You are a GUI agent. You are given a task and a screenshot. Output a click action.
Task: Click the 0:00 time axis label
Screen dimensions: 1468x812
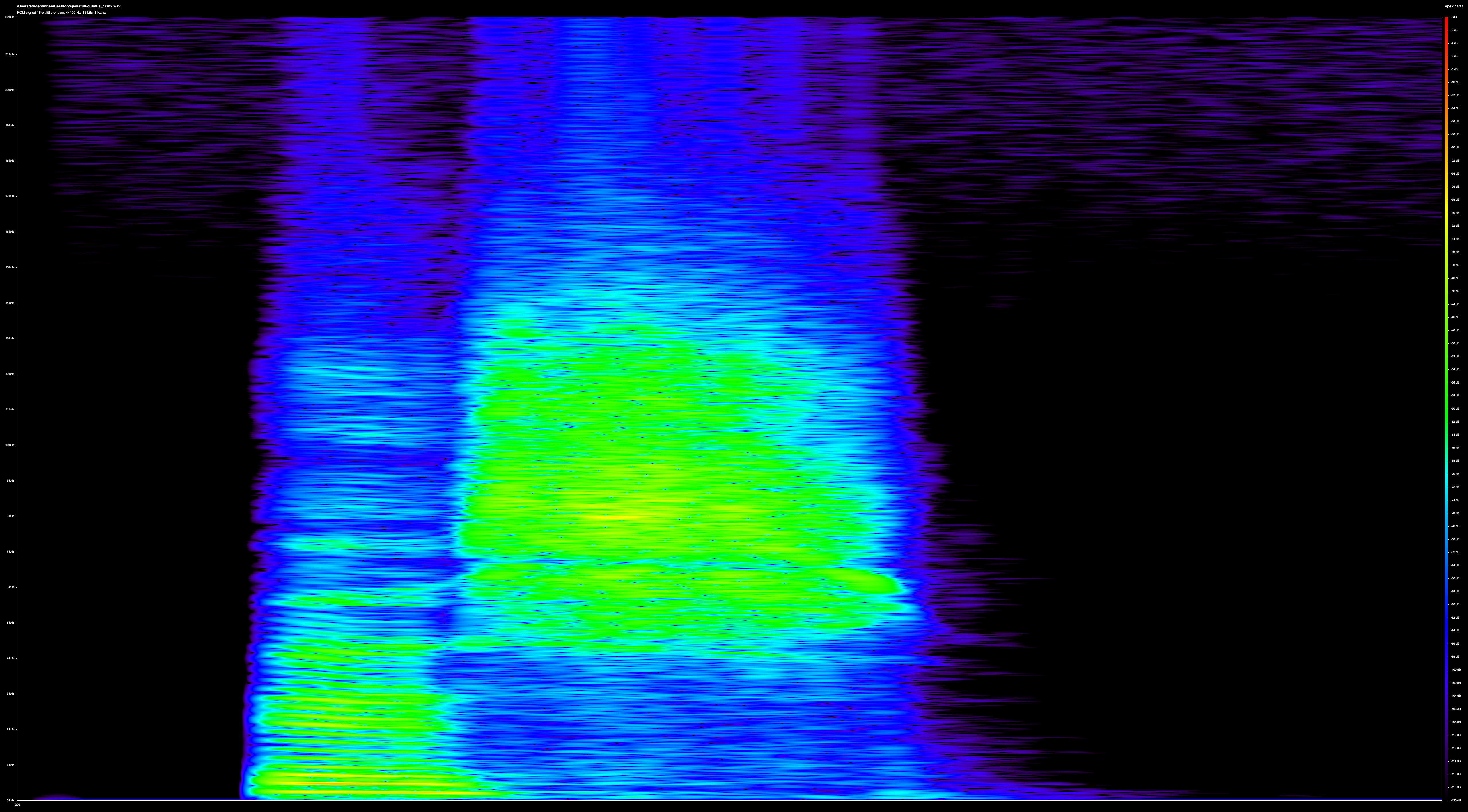[17, 805]
